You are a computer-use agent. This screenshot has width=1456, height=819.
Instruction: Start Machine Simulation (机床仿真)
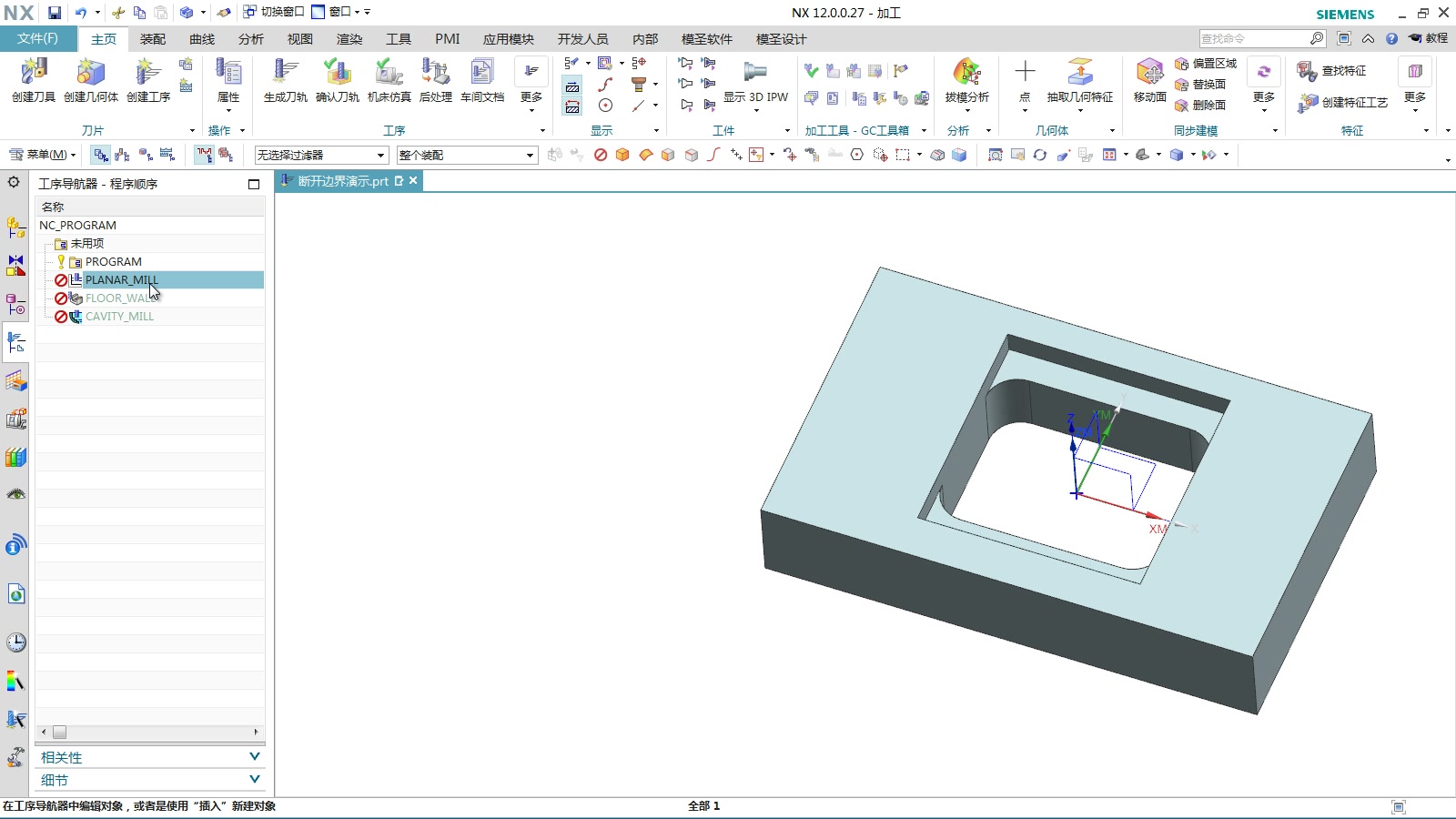click(389, 80)
